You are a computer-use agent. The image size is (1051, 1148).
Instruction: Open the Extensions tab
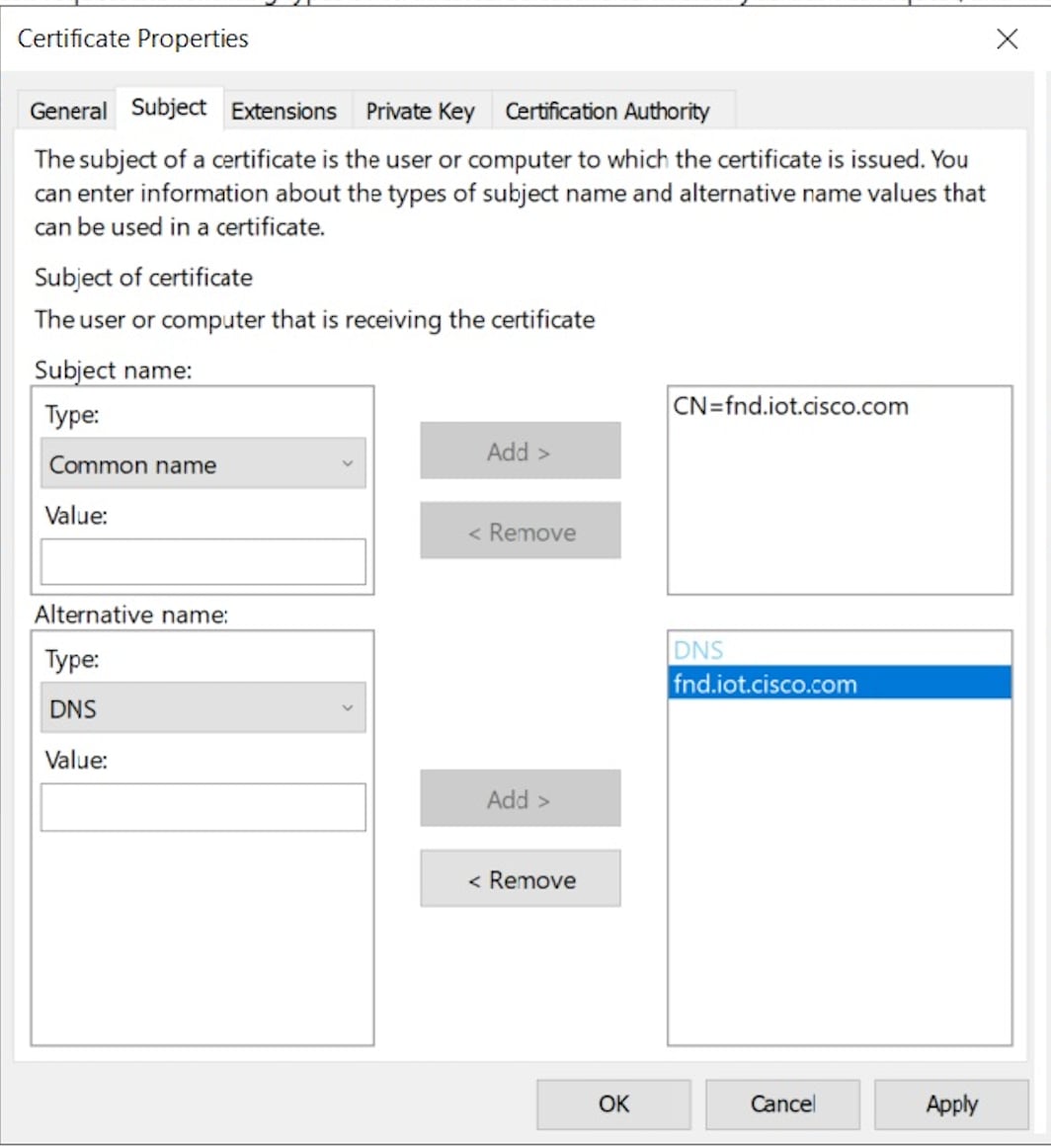(283, 111)
